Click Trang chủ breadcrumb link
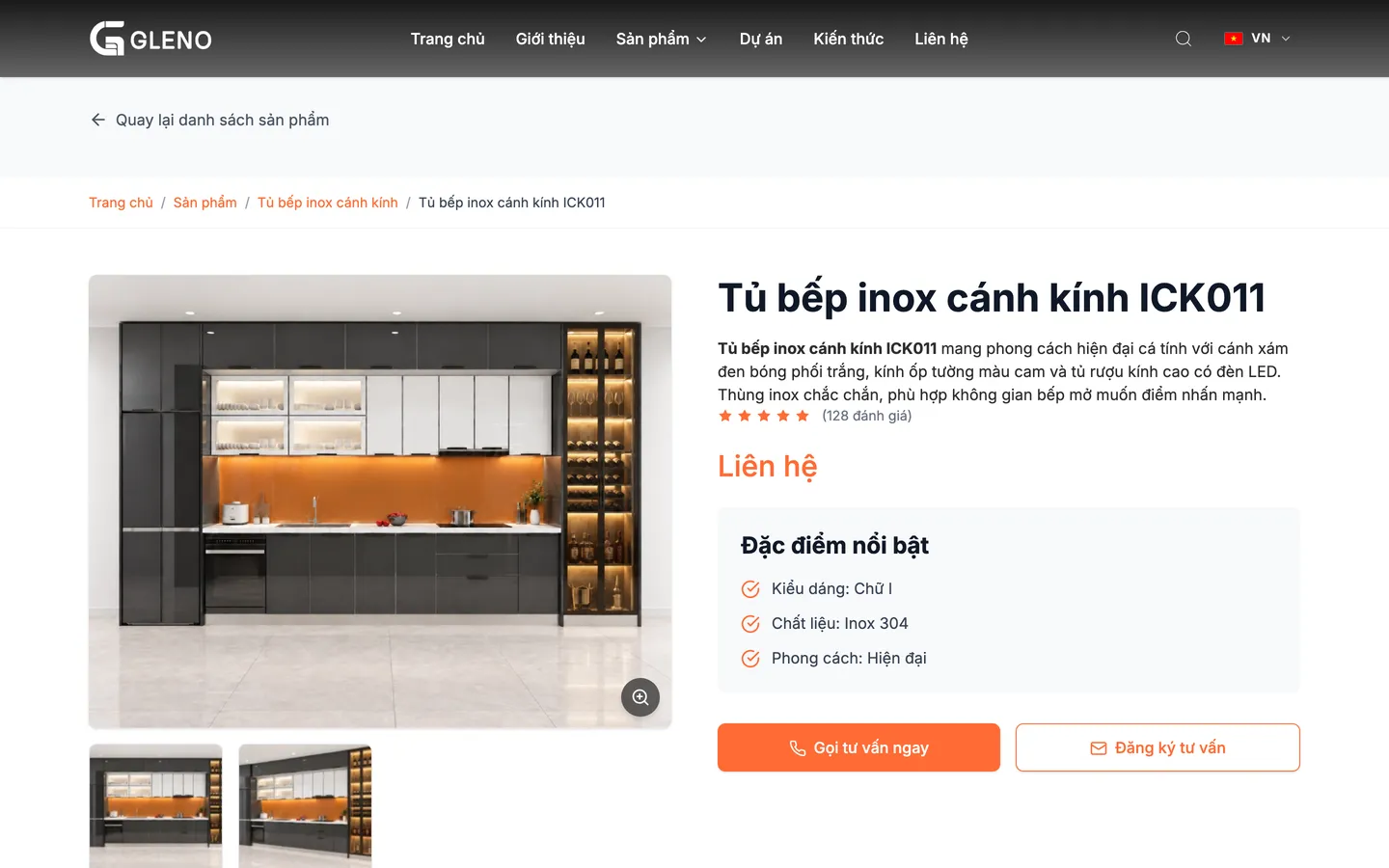The width and height of the screenshot is (1389, 868). tap(121, 203)
